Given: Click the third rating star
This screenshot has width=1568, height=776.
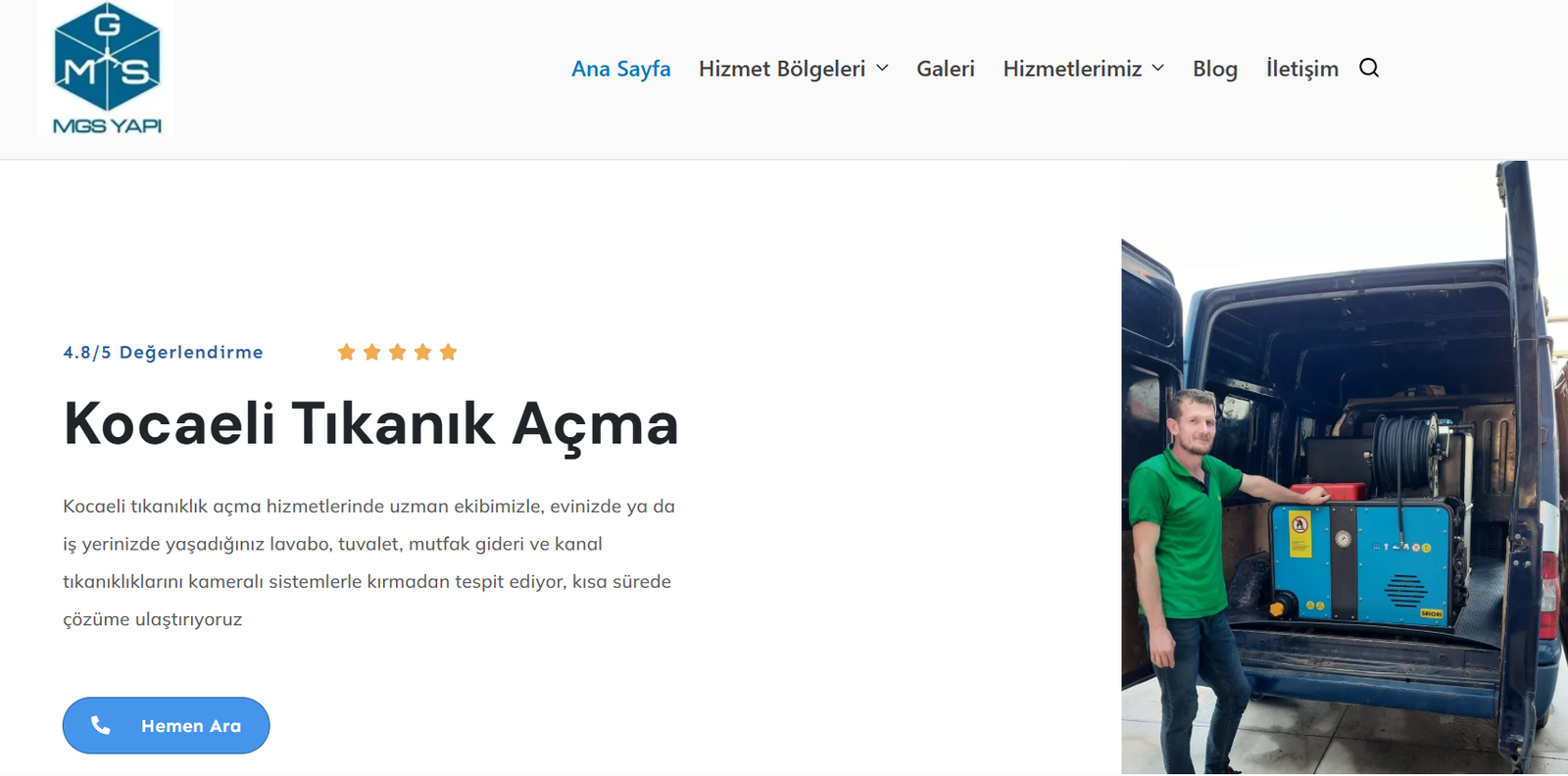Looking at the screenshot, I should pyautogui.click(x=397, y=352).
